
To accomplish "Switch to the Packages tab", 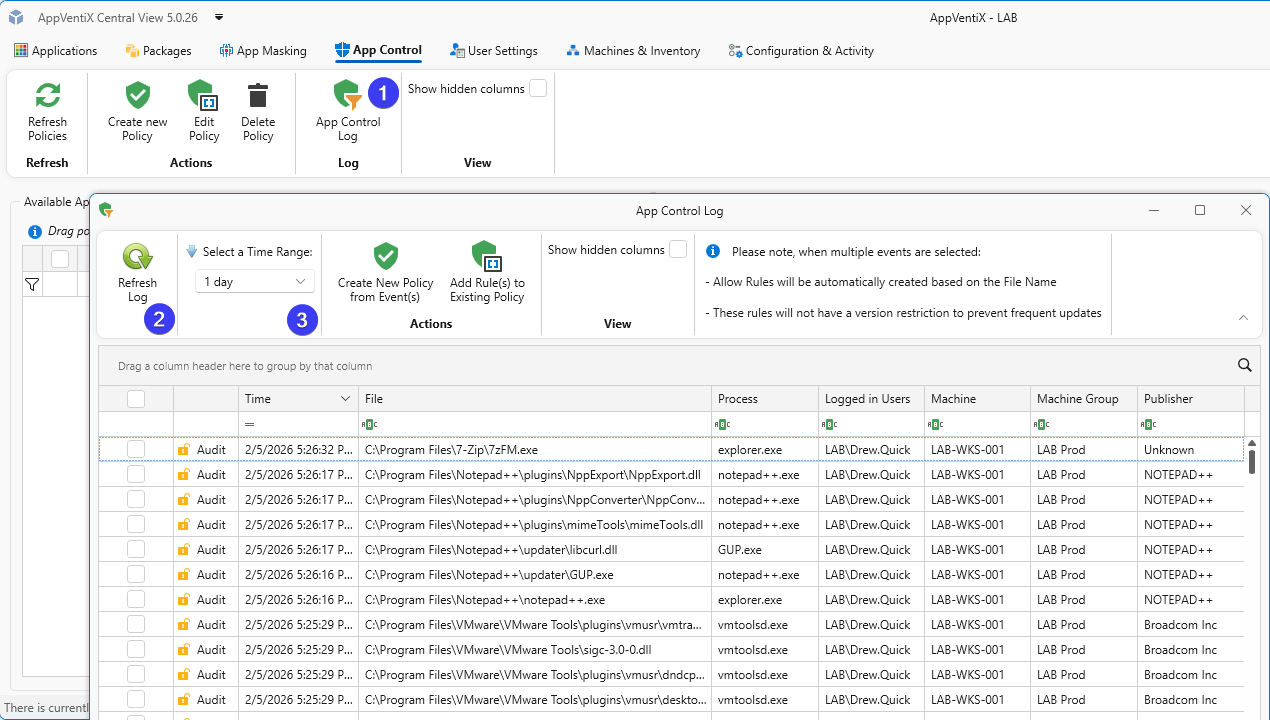I will (158, 51).
